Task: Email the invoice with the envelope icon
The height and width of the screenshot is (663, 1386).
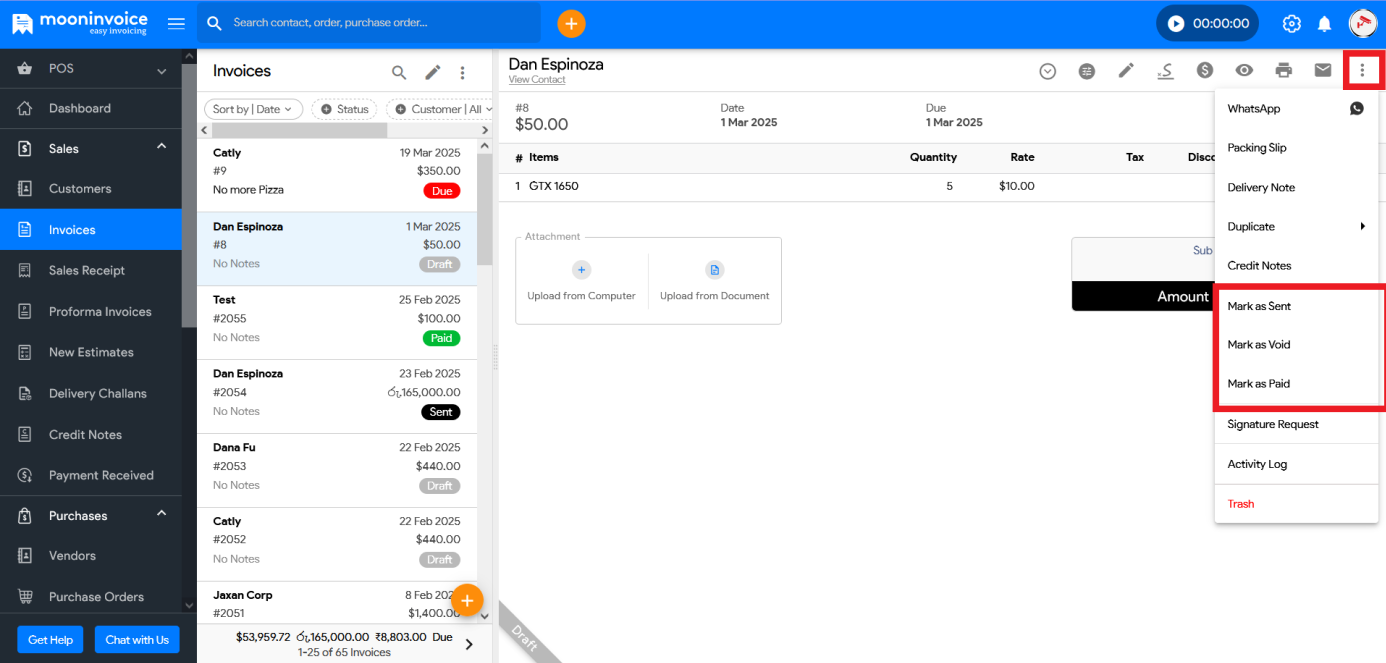Action: tap(1323, 70)
